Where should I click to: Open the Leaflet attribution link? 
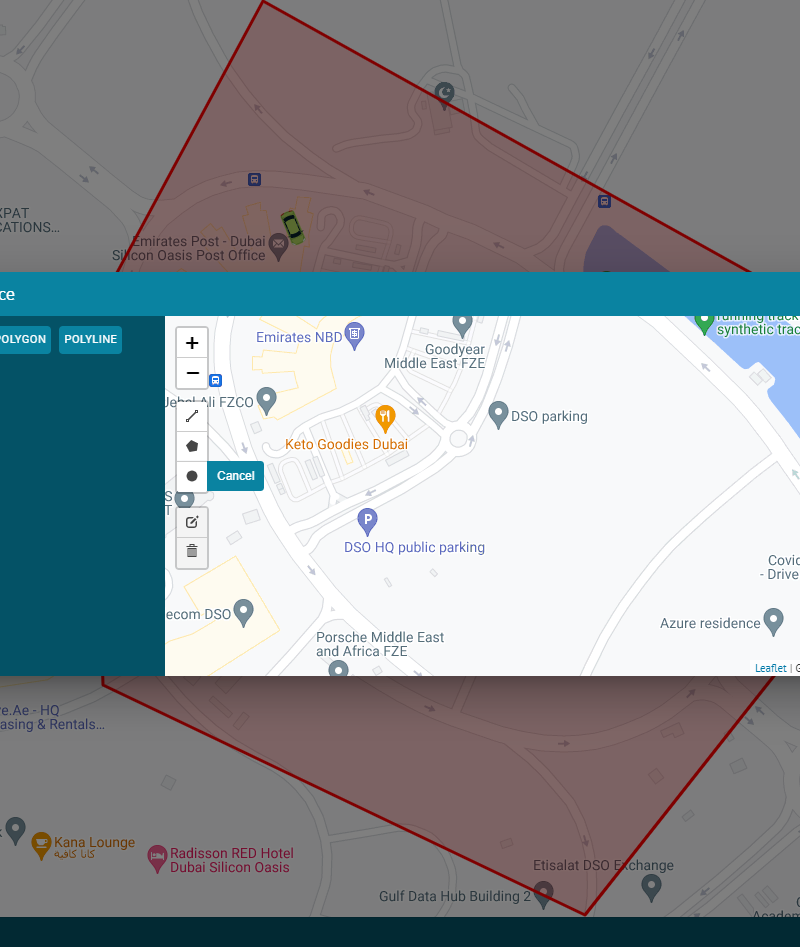click(x=770, y=668)
